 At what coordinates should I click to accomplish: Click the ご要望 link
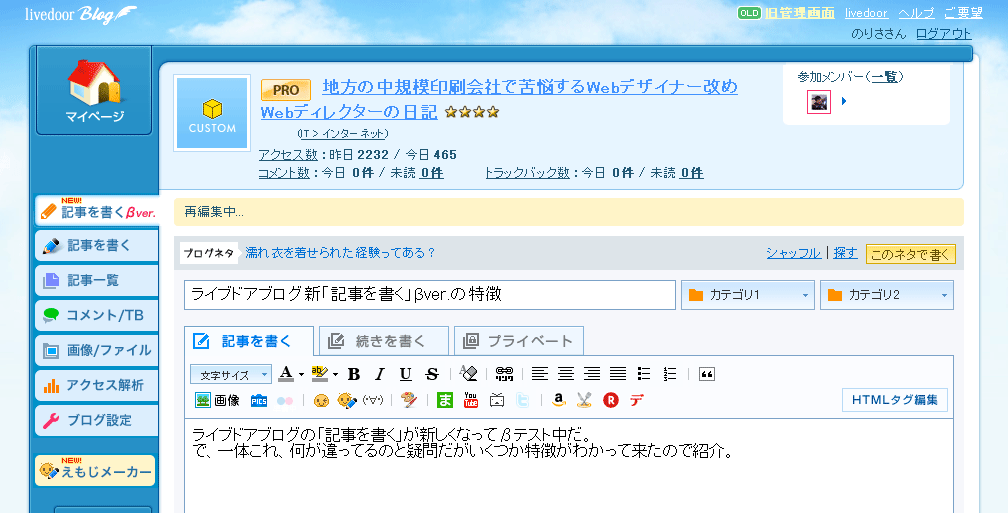coord(964,13)
